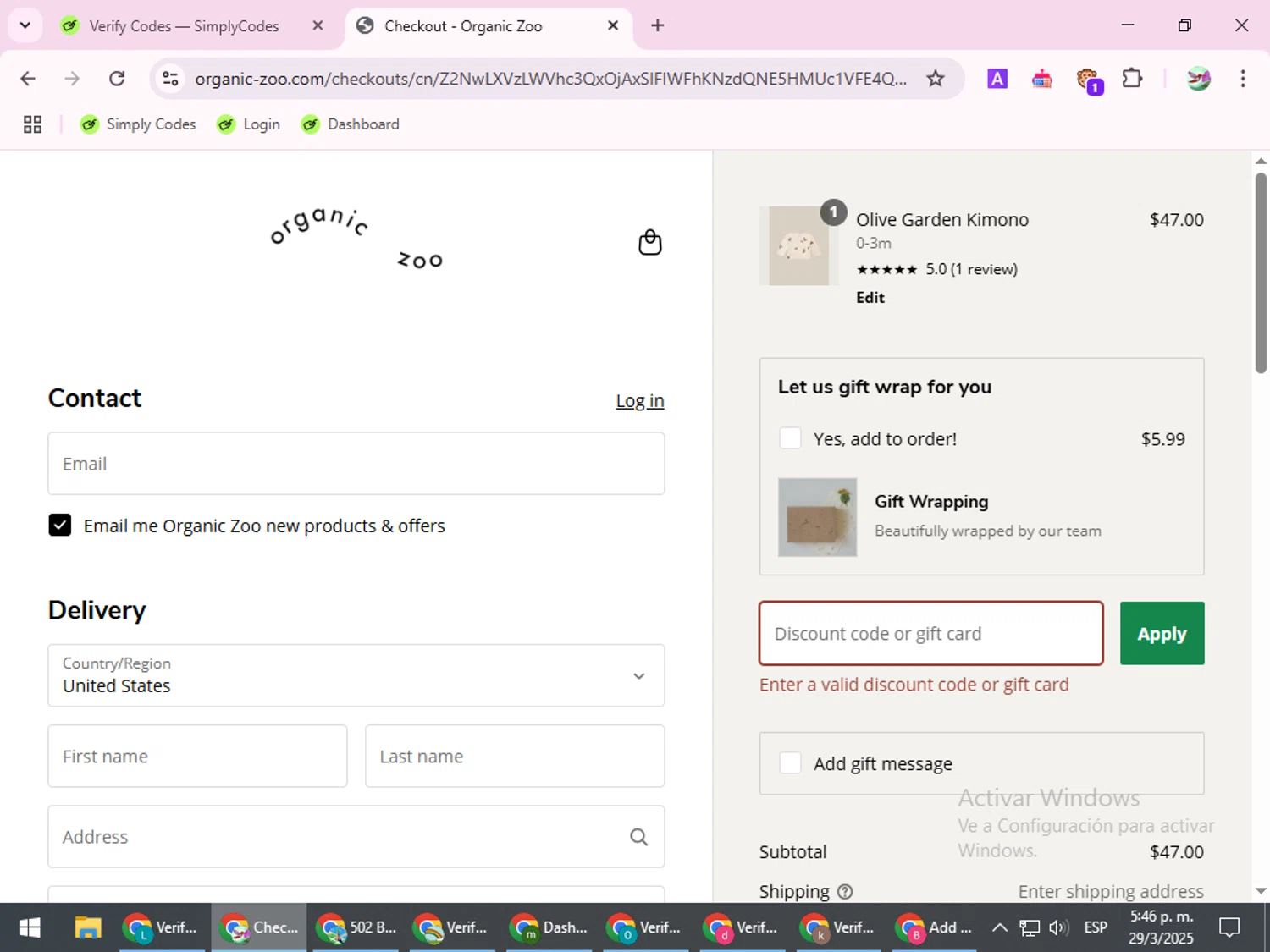Open the taskbar clock and date

click(x=1162, y=927)
